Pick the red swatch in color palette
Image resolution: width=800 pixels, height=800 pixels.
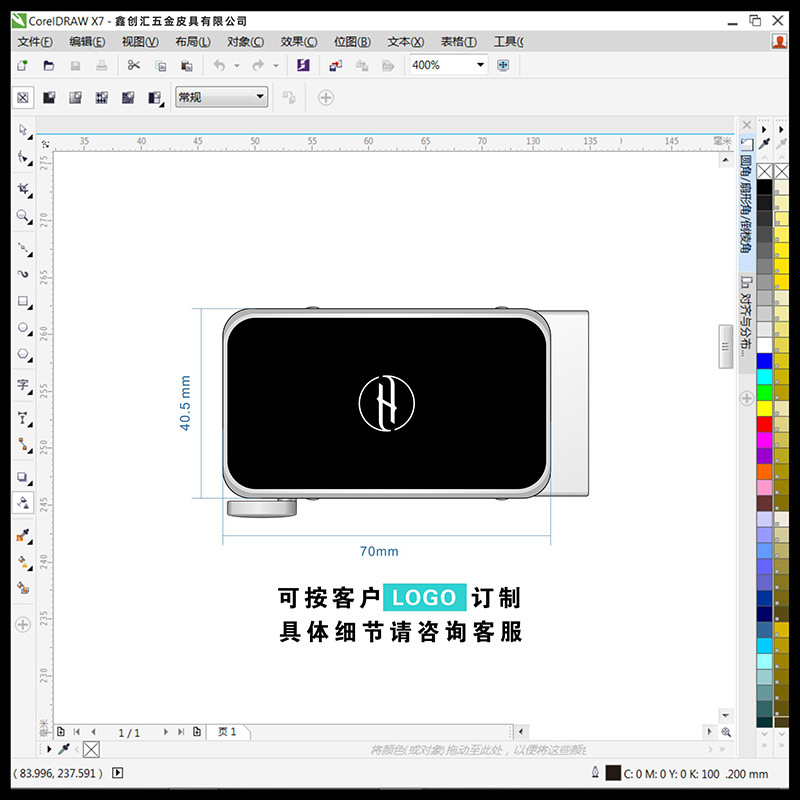tap(764, 424)
